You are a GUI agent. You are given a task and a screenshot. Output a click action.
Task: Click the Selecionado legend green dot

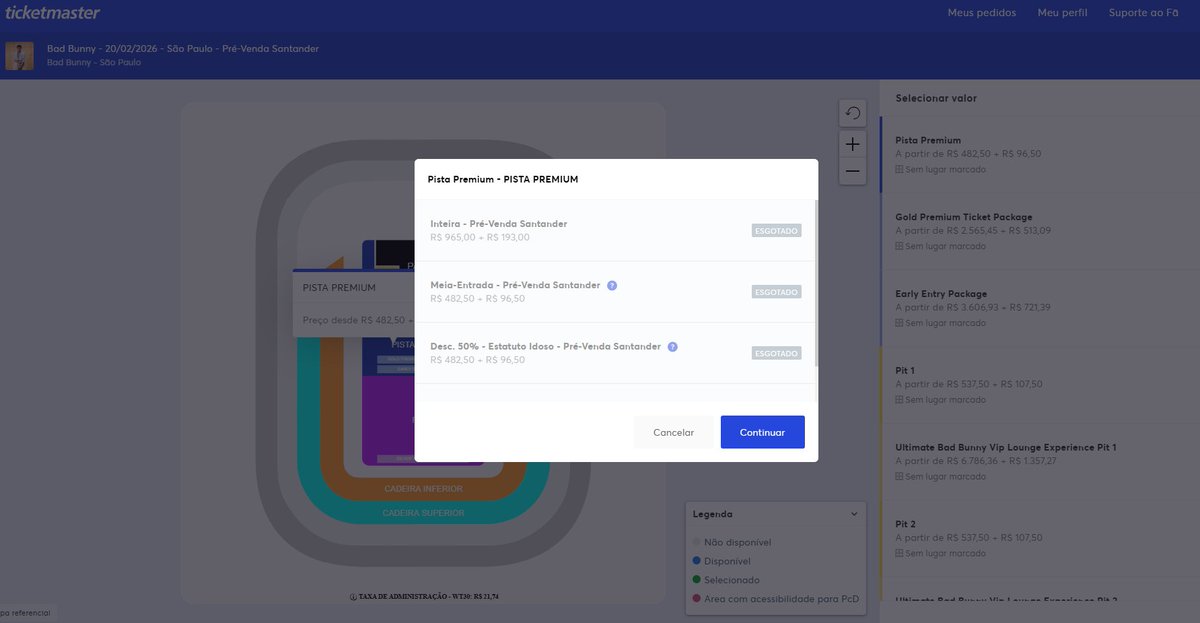(x=696, y=580)
